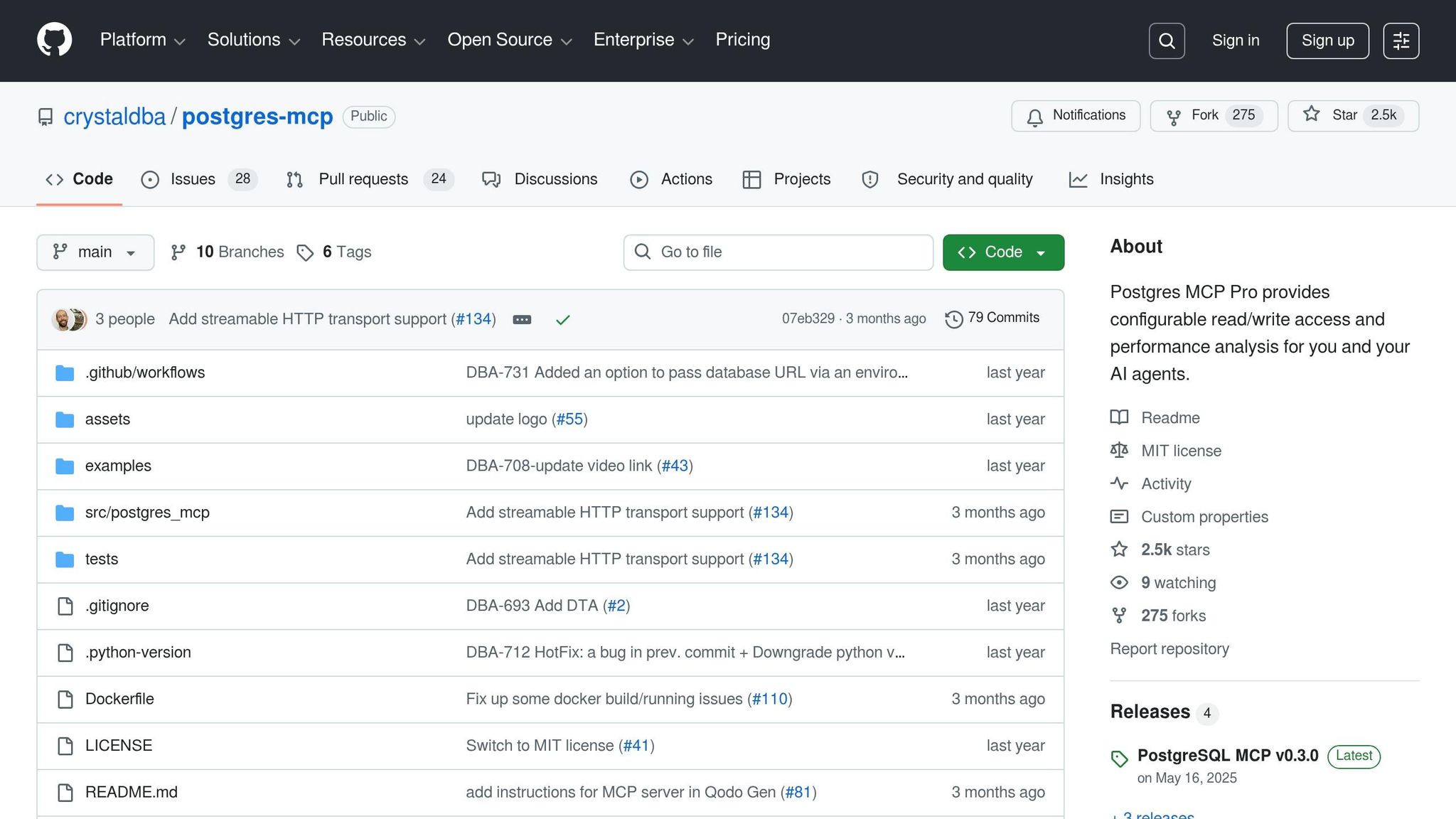Click the branch icon next to 10 Branches

pos(177,252)
